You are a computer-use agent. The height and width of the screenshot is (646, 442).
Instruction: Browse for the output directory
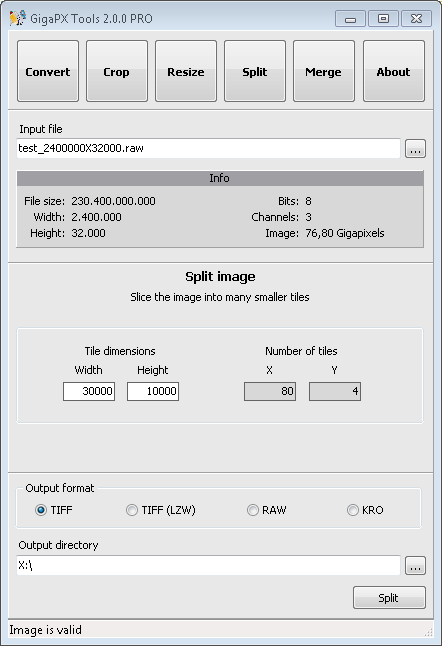(x=415, y=566)
